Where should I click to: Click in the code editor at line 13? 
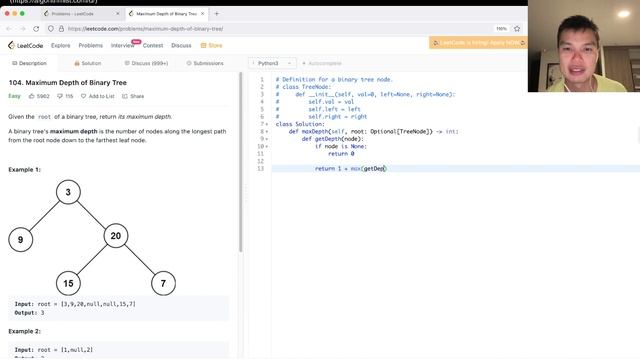click(456, 169)
